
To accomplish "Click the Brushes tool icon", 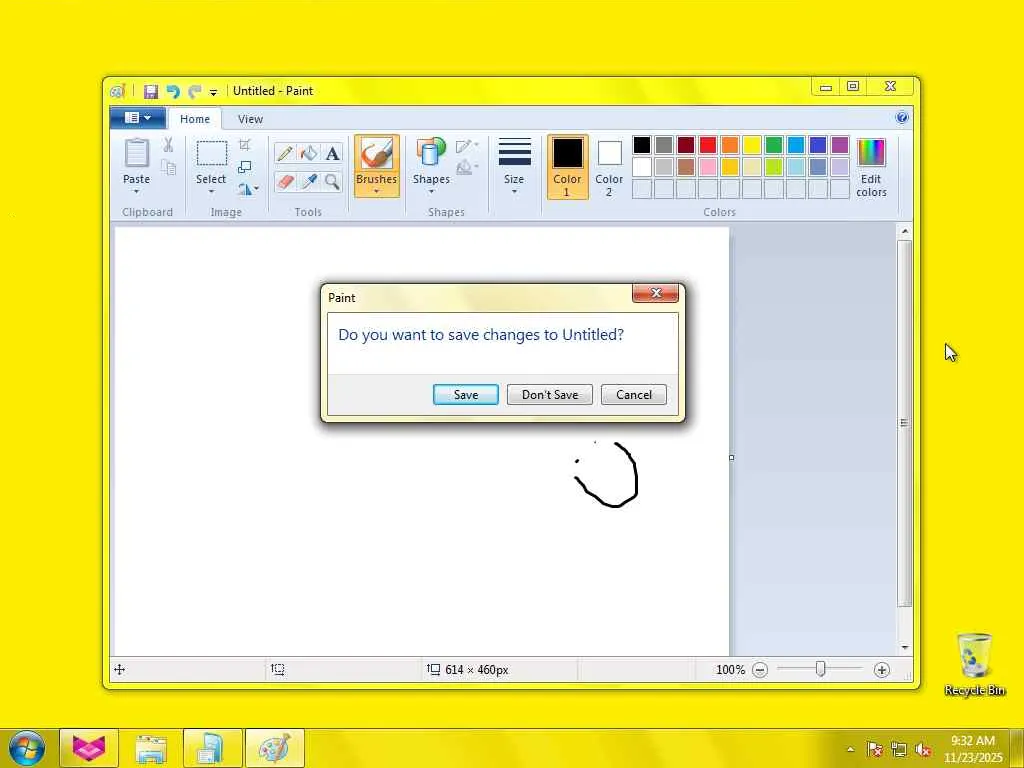I will point(377,154).
